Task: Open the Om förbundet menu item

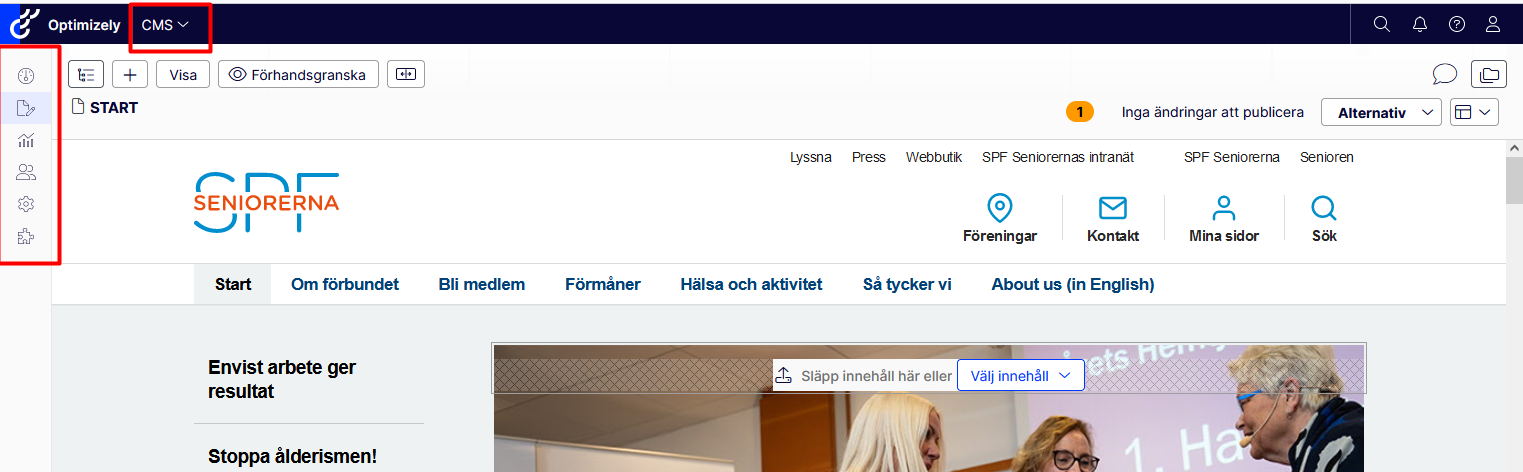Action: click(x=344, y=285)
